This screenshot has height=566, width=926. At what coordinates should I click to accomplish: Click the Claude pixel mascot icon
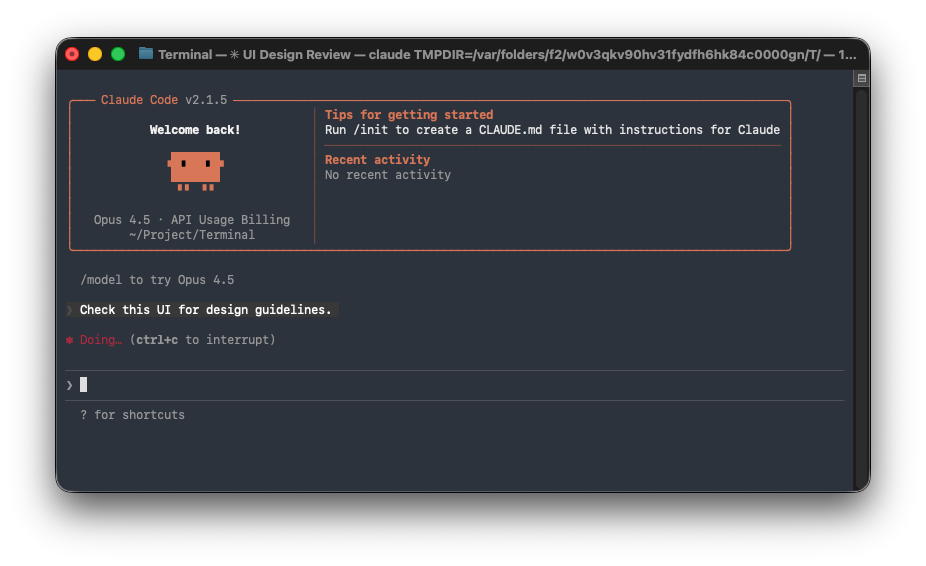pyautogui.click(x=195, y=171)
